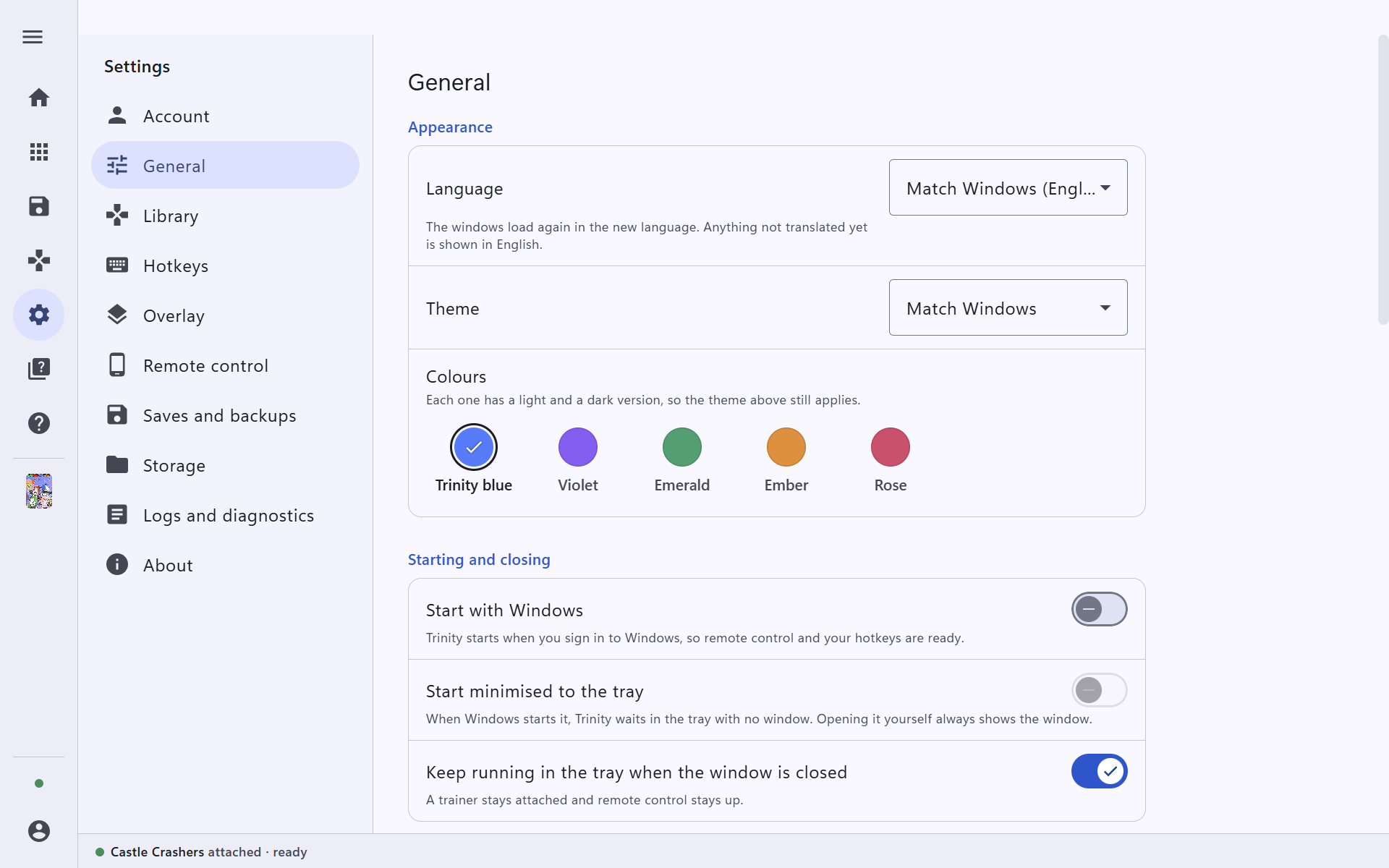Toggle Start minimised to the tray
This screenshot has height=868, width=1389.
[1100, 690]
